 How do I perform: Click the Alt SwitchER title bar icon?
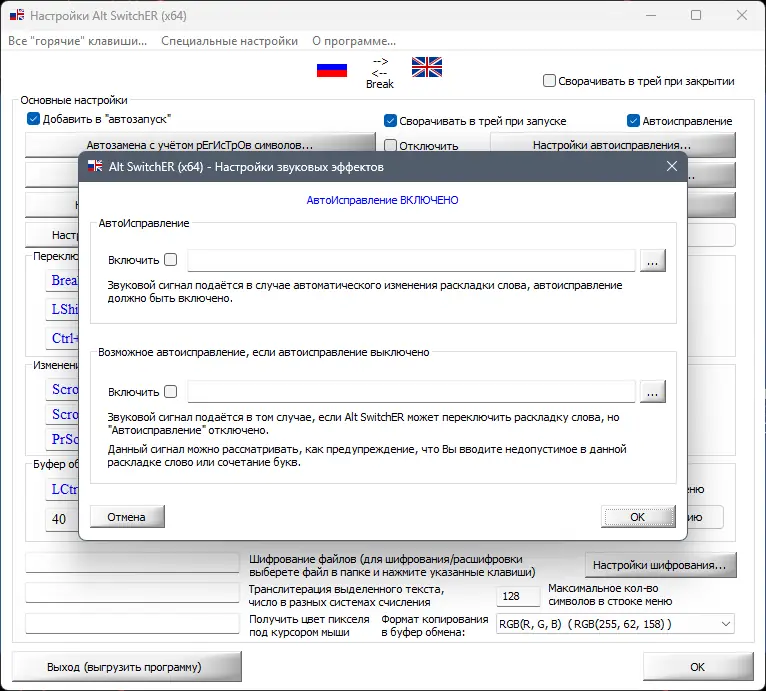[x=17, y=15]
